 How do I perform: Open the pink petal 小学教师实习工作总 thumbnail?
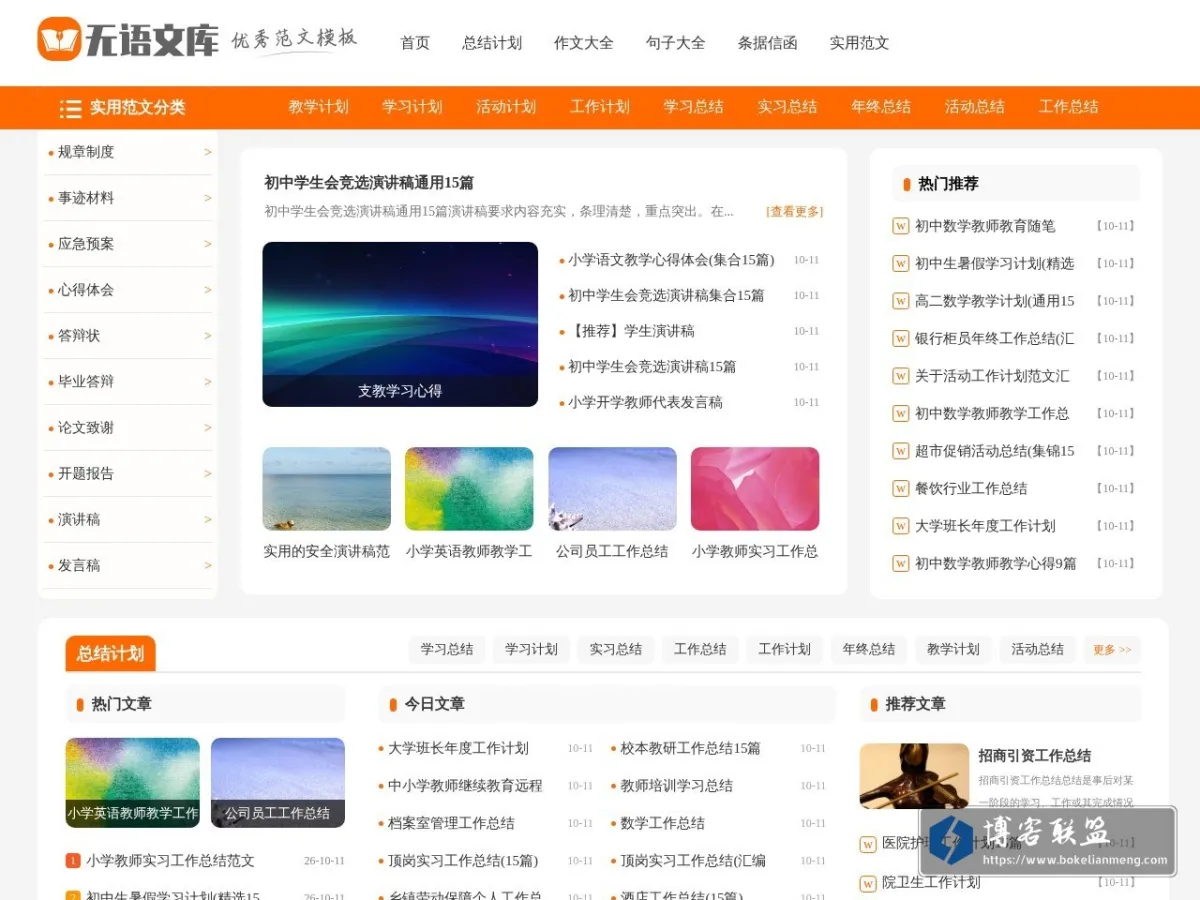(755, 489)
